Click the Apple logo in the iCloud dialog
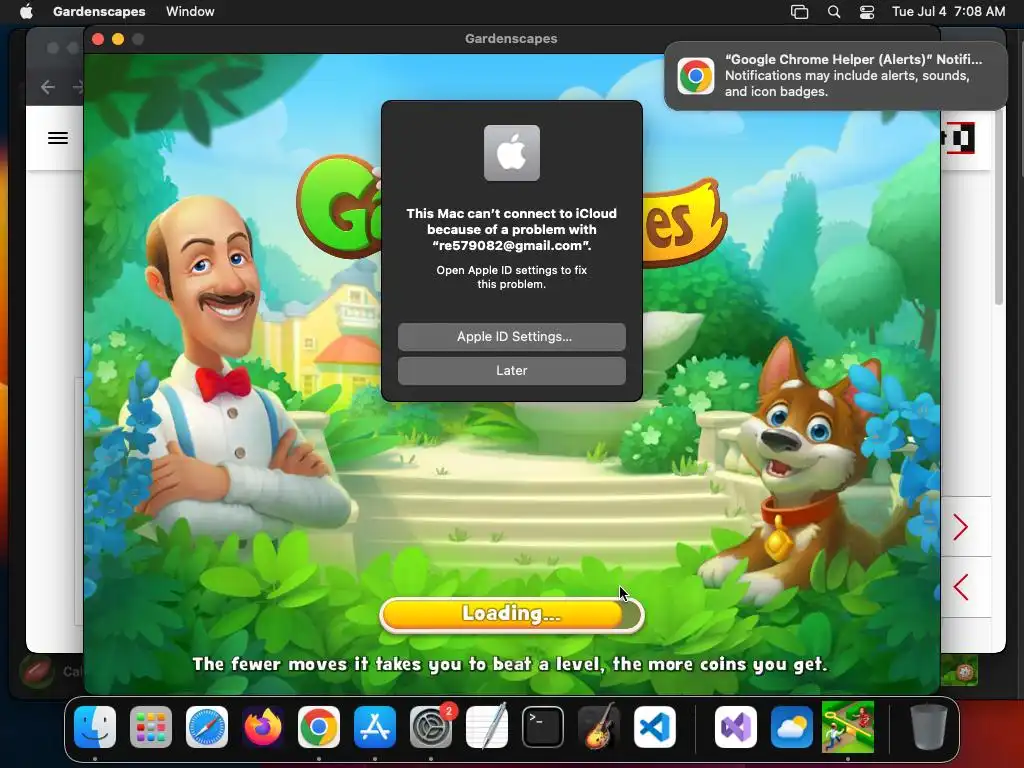 511,153
